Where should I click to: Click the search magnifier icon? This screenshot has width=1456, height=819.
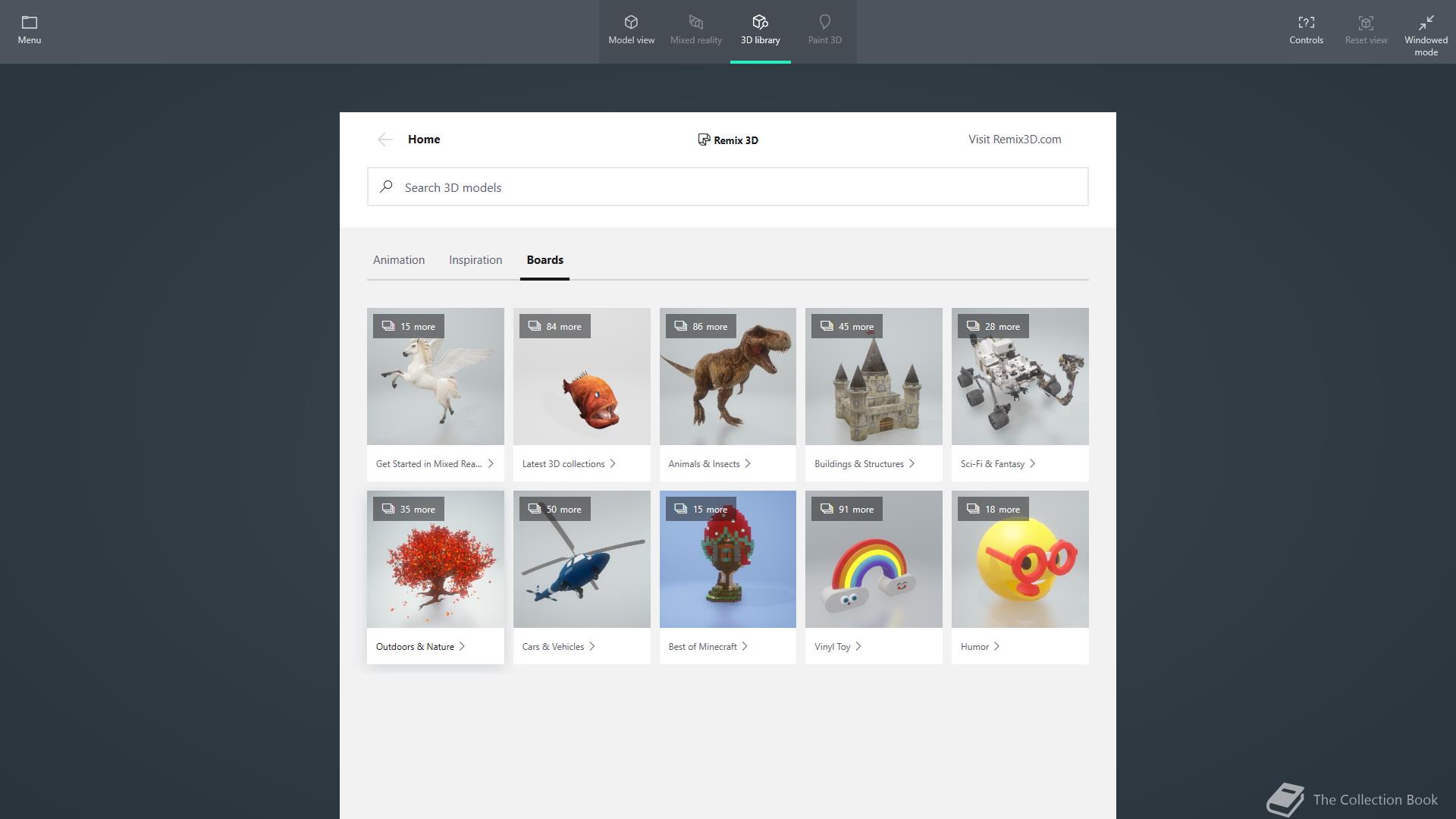[387, 187]
